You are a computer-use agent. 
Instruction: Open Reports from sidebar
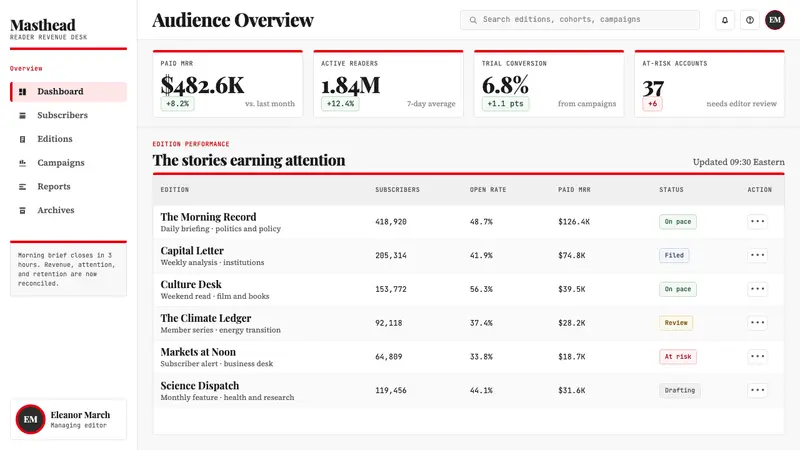68,186
